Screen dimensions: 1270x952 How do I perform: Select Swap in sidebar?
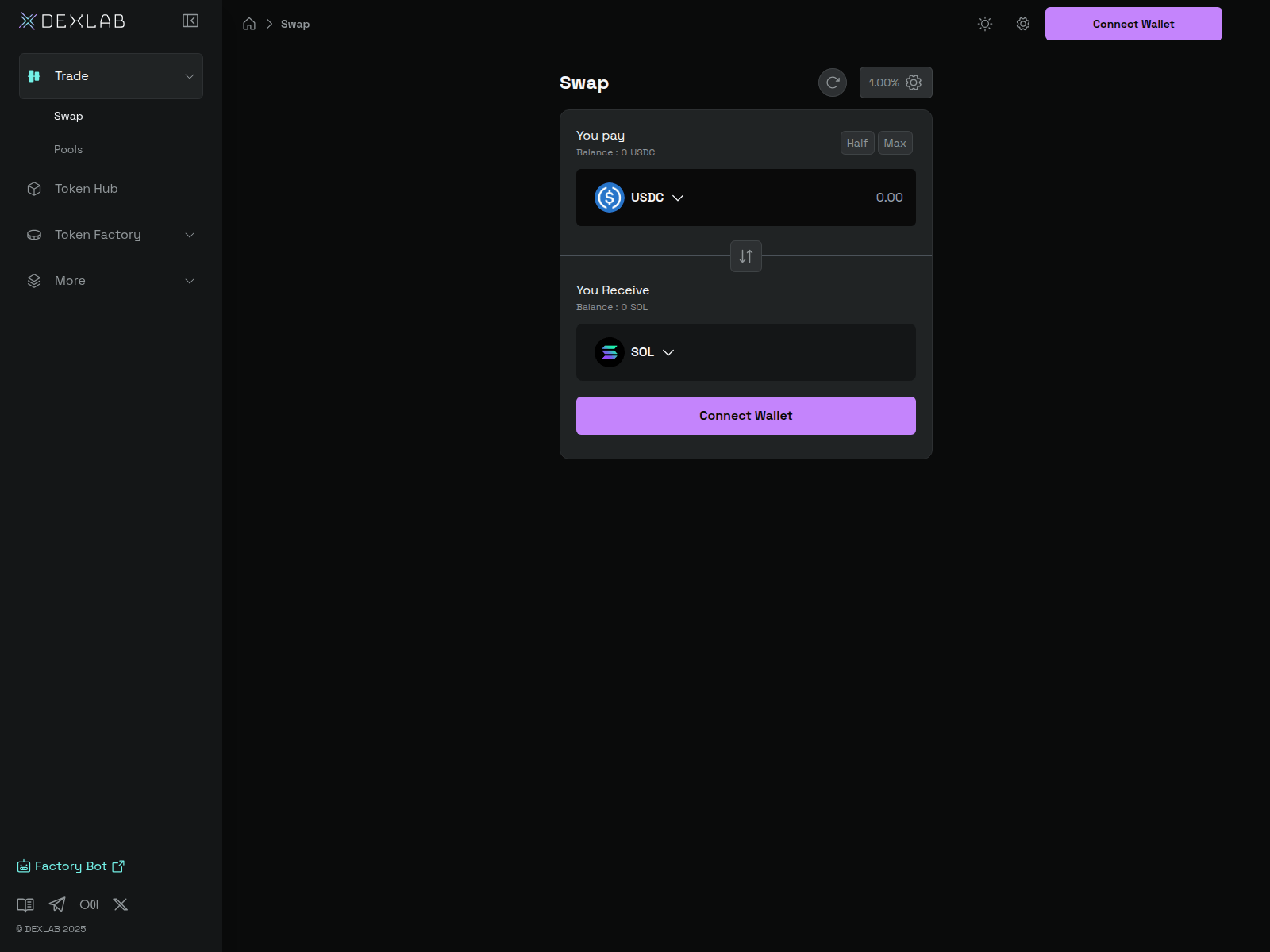point(68,116)
